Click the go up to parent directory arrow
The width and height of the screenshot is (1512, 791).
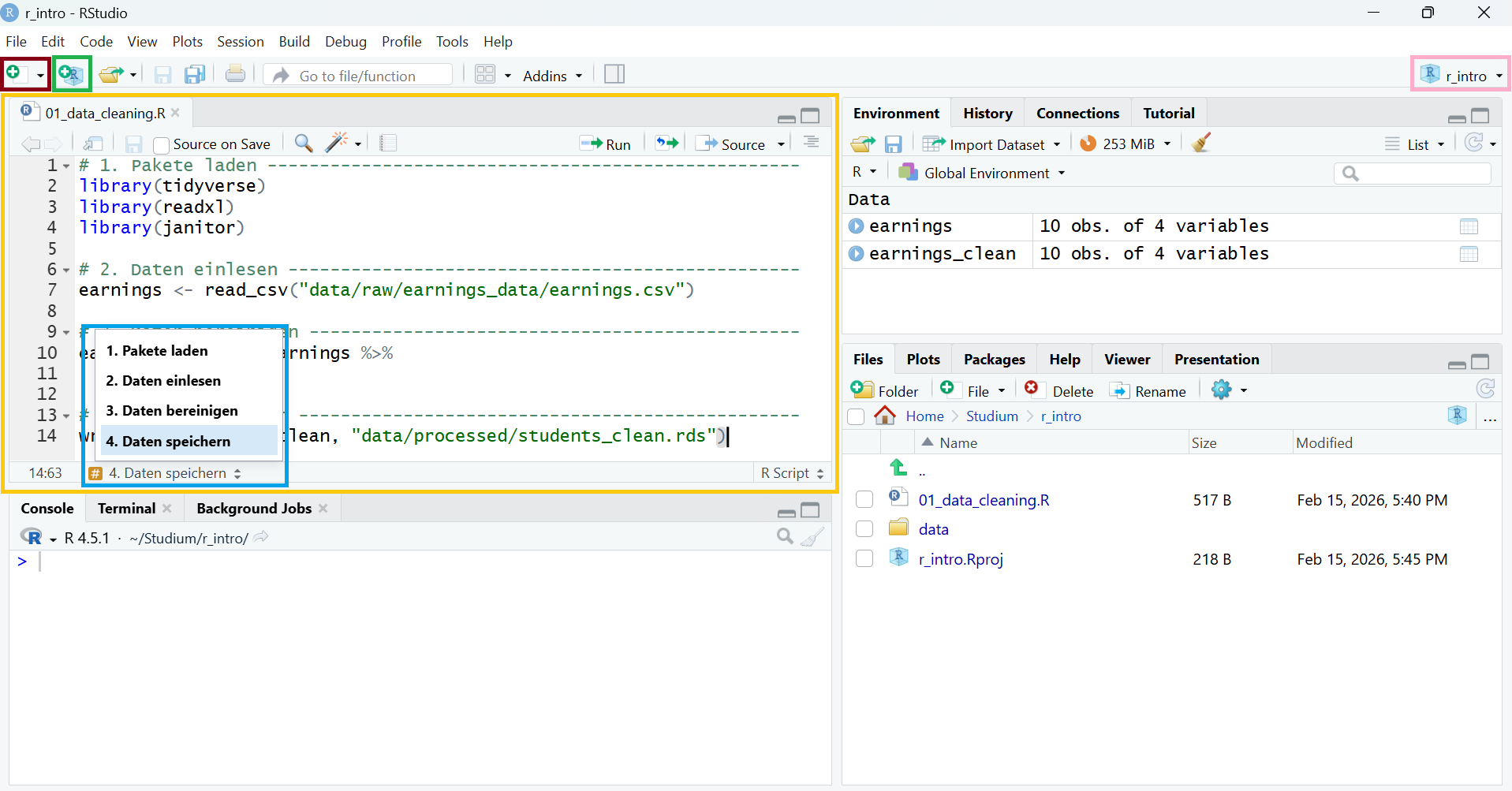tap(898, 468)
